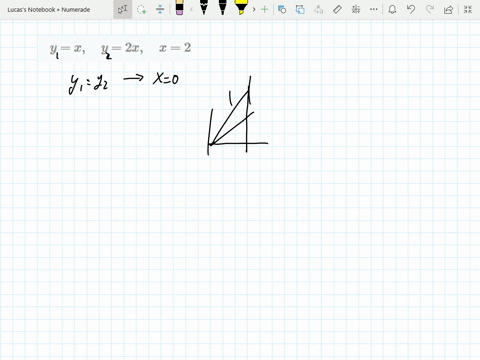
Task: Select the text and object selection tool
Action: click(x=123, y=9)
